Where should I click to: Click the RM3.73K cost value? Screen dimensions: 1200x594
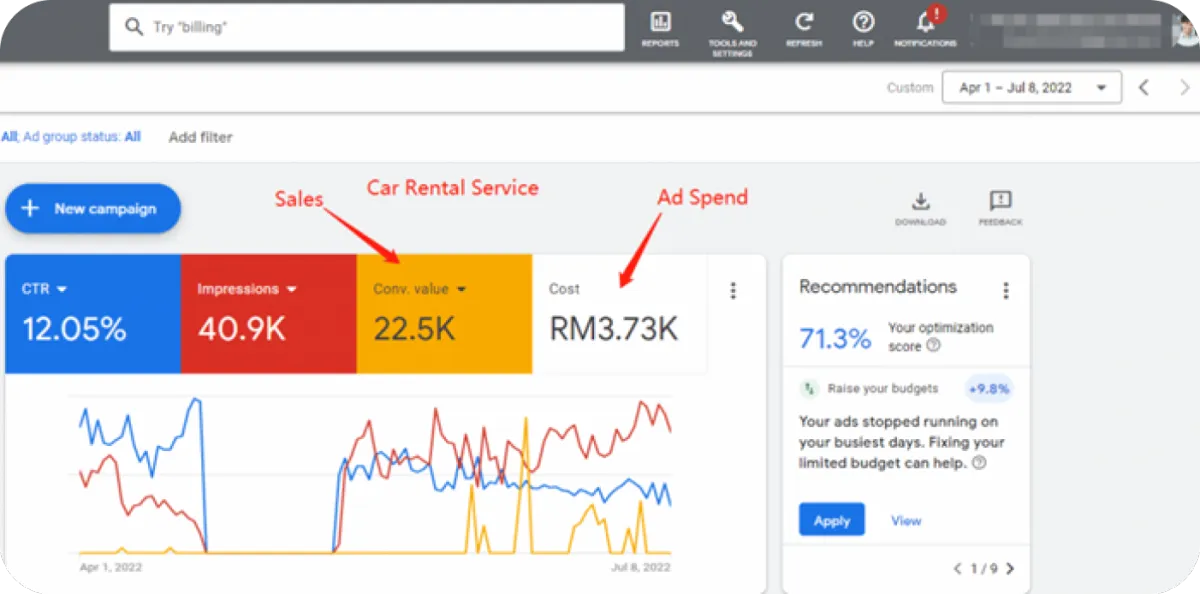tap(614, 329)
